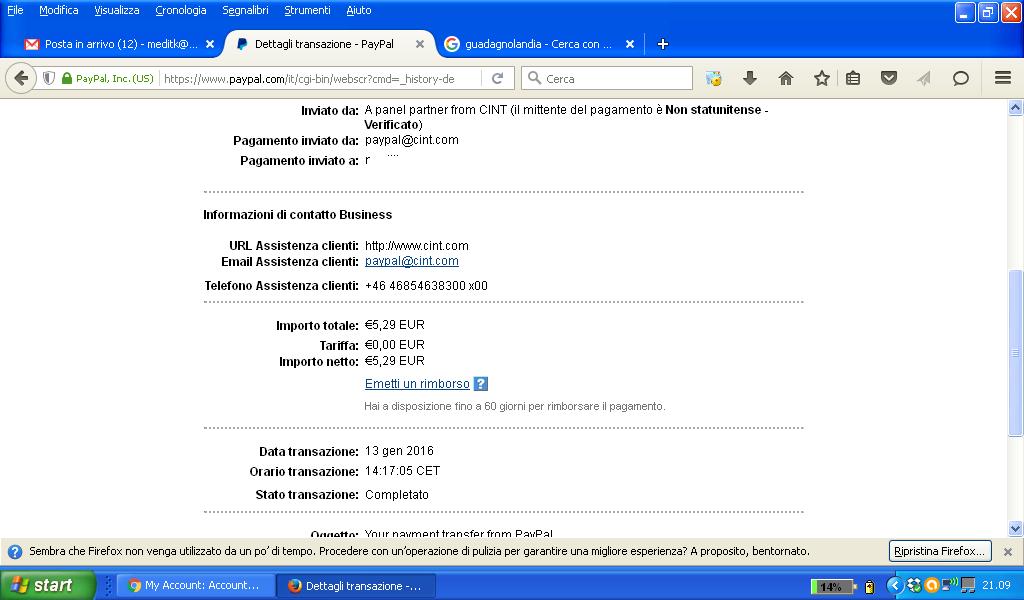Viewport: 1024px width, 600px height.
Task: Open the Hello chat bubble icon
Action: point(960,78)
